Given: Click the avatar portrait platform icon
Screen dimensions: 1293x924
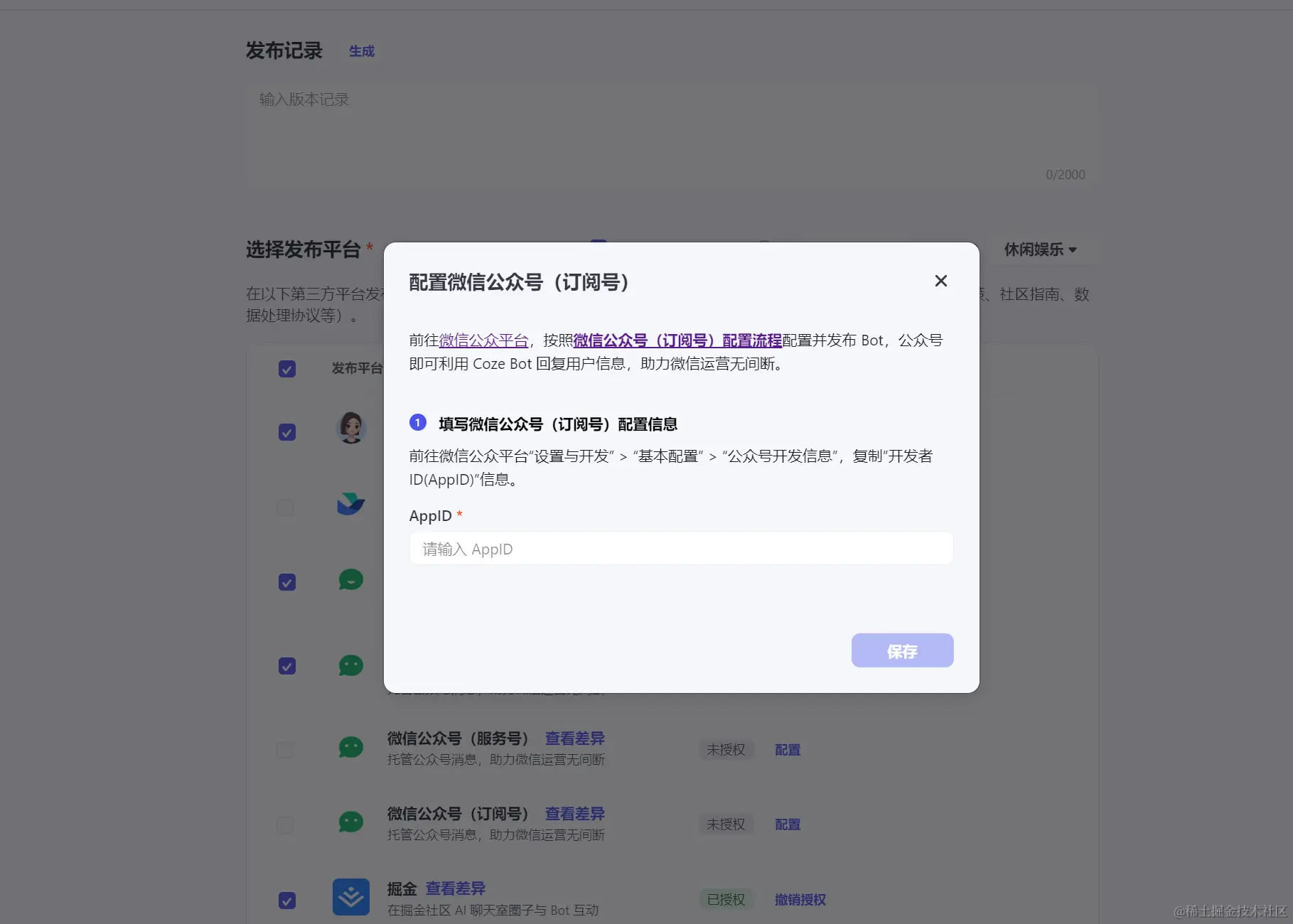Looking at the screenshot, I should tap(350, 427).
